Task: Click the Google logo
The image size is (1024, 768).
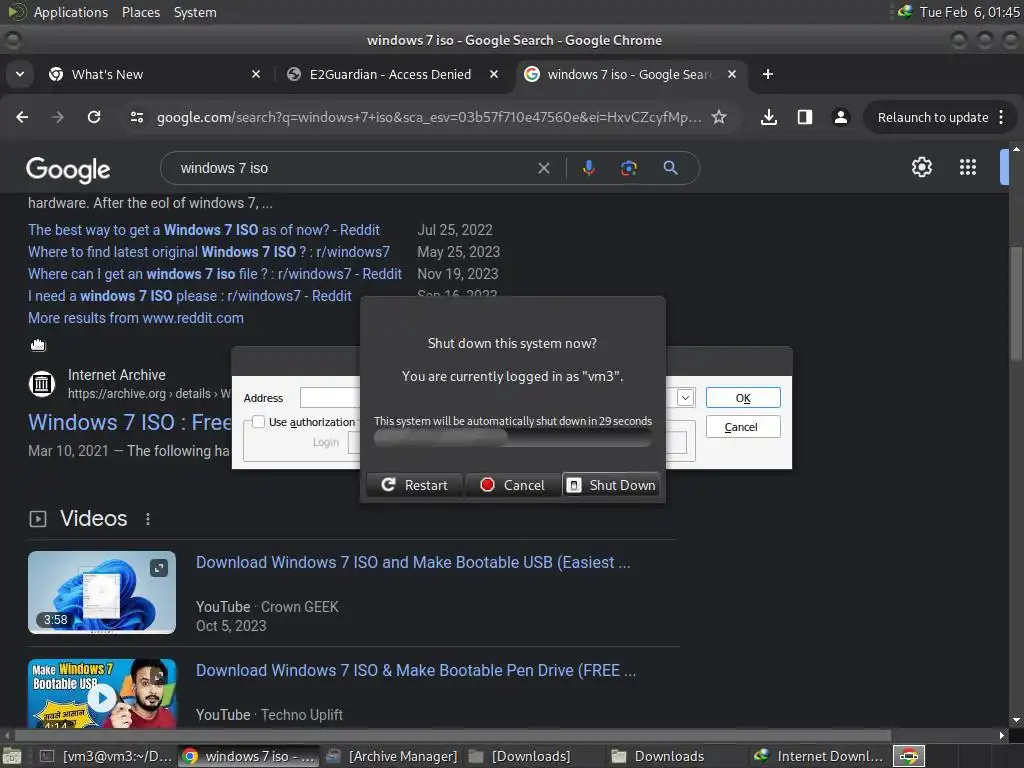Action: (68, 169)
